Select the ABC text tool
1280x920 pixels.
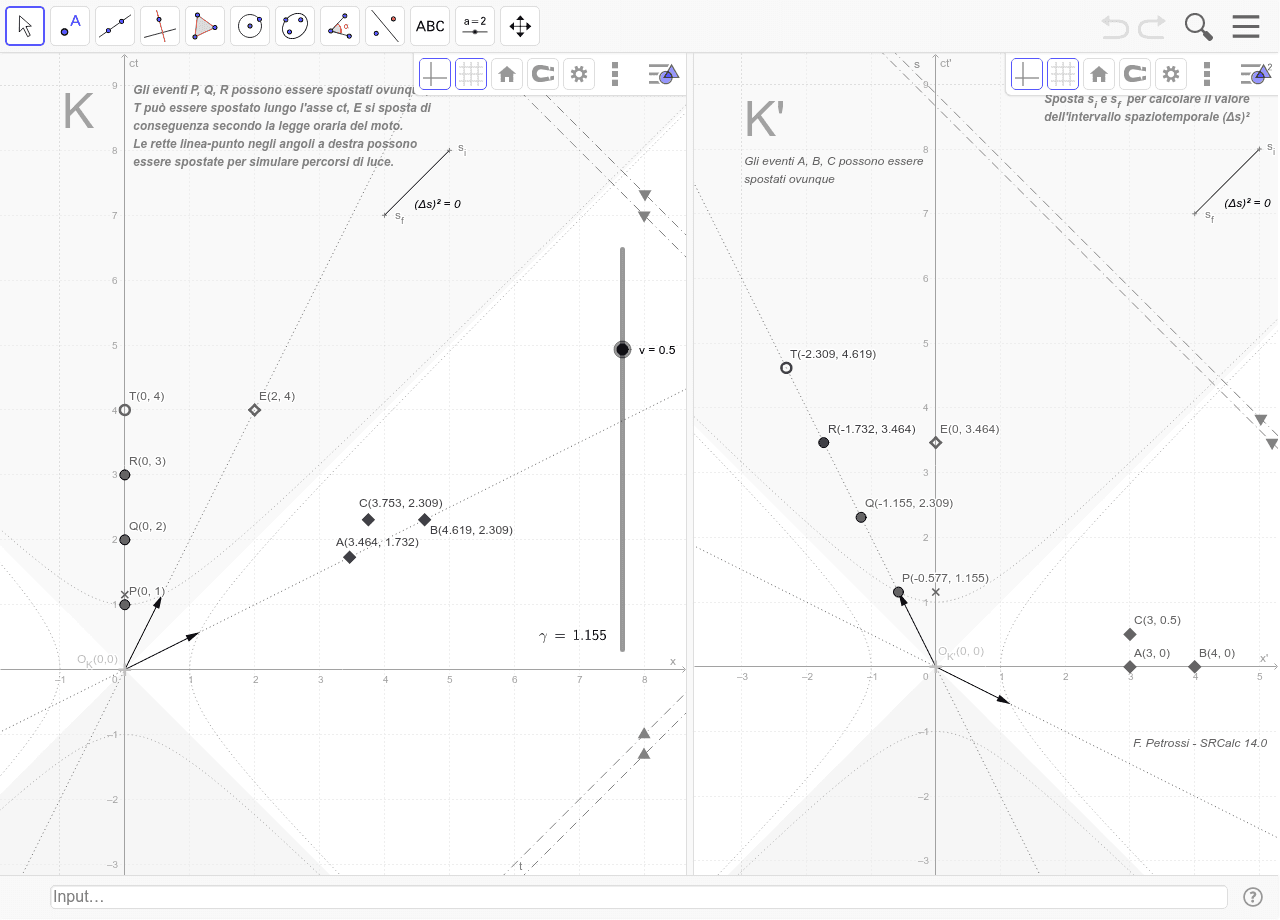tap(430, 26)
